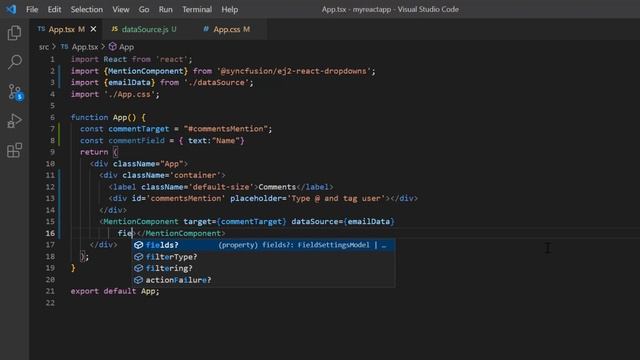This screenshot has width=640, height=360.
Task: Select the actionFailure? autocomplete suggestion
Action: click(x=264, y=280)
